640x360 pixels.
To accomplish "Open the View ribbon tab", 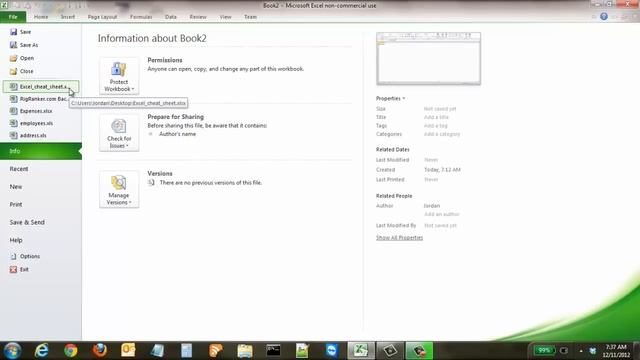I will pos(225,17).
